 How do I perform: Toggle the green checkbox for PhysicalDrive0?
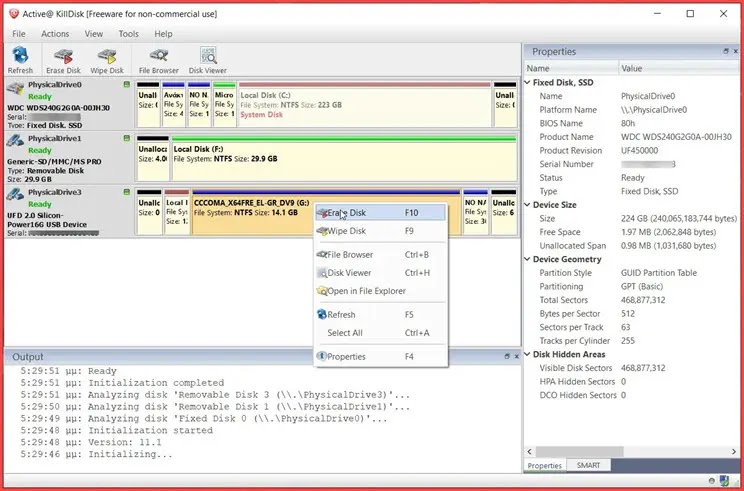(127, 84)
